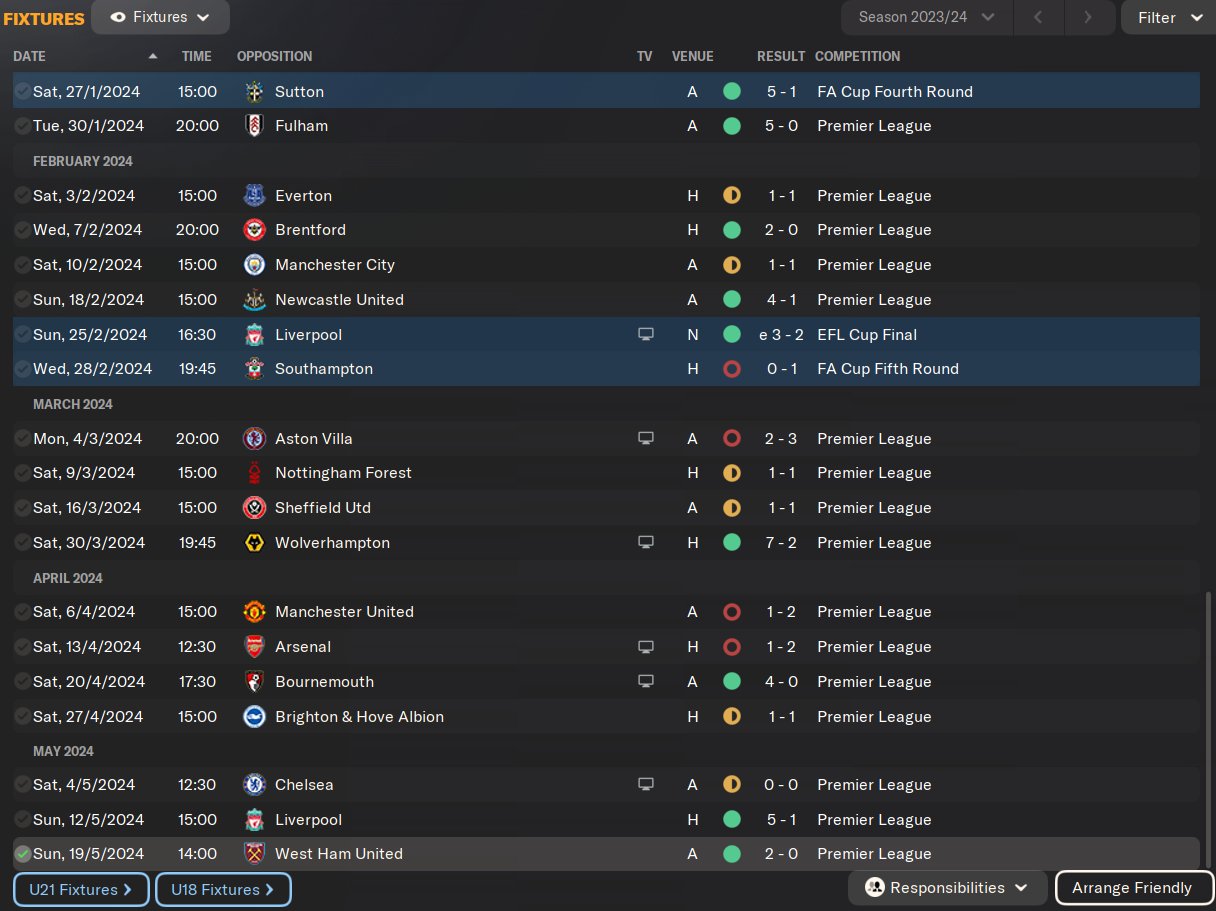Open the Fixtures view dropdown
Viewport: 1216px width, 911px height.
click(160, 17)
